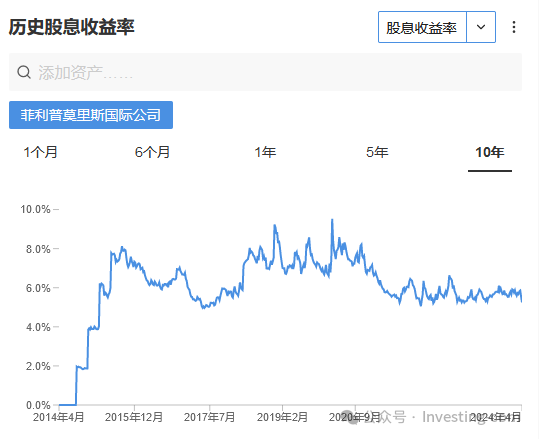This screenshot has height=439, width=539.
Task: Click the 2015年12月 axis marker
Action: 134,417
